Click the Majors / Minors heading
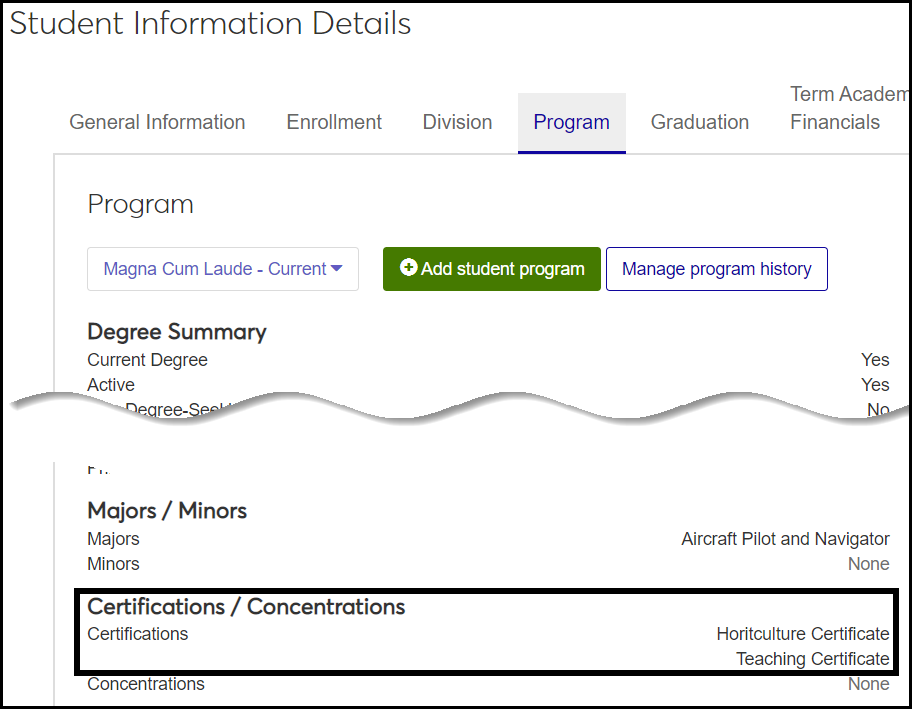Screen dimensions: 912x709 pos(167,511)
